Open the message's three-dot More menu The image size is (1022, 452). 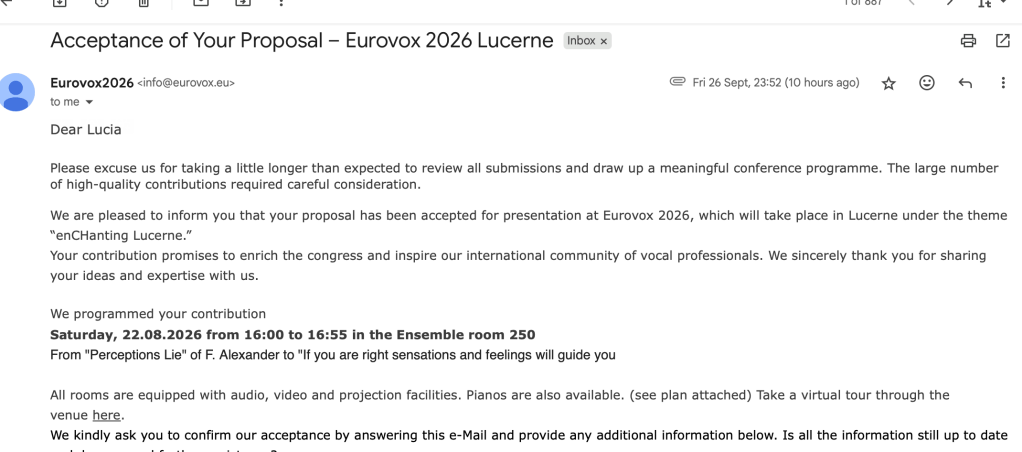click(1003, 83)
